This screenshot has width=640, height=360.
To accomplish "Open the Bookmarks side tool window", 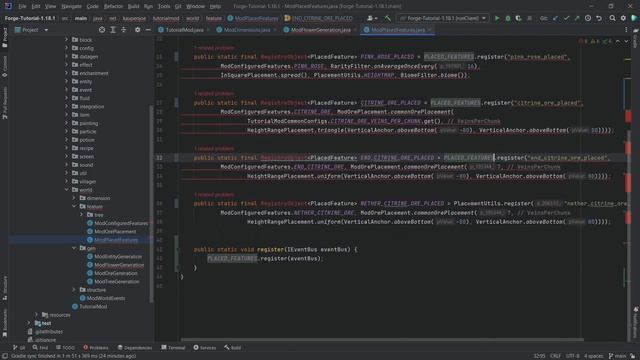I will (4, 322).
